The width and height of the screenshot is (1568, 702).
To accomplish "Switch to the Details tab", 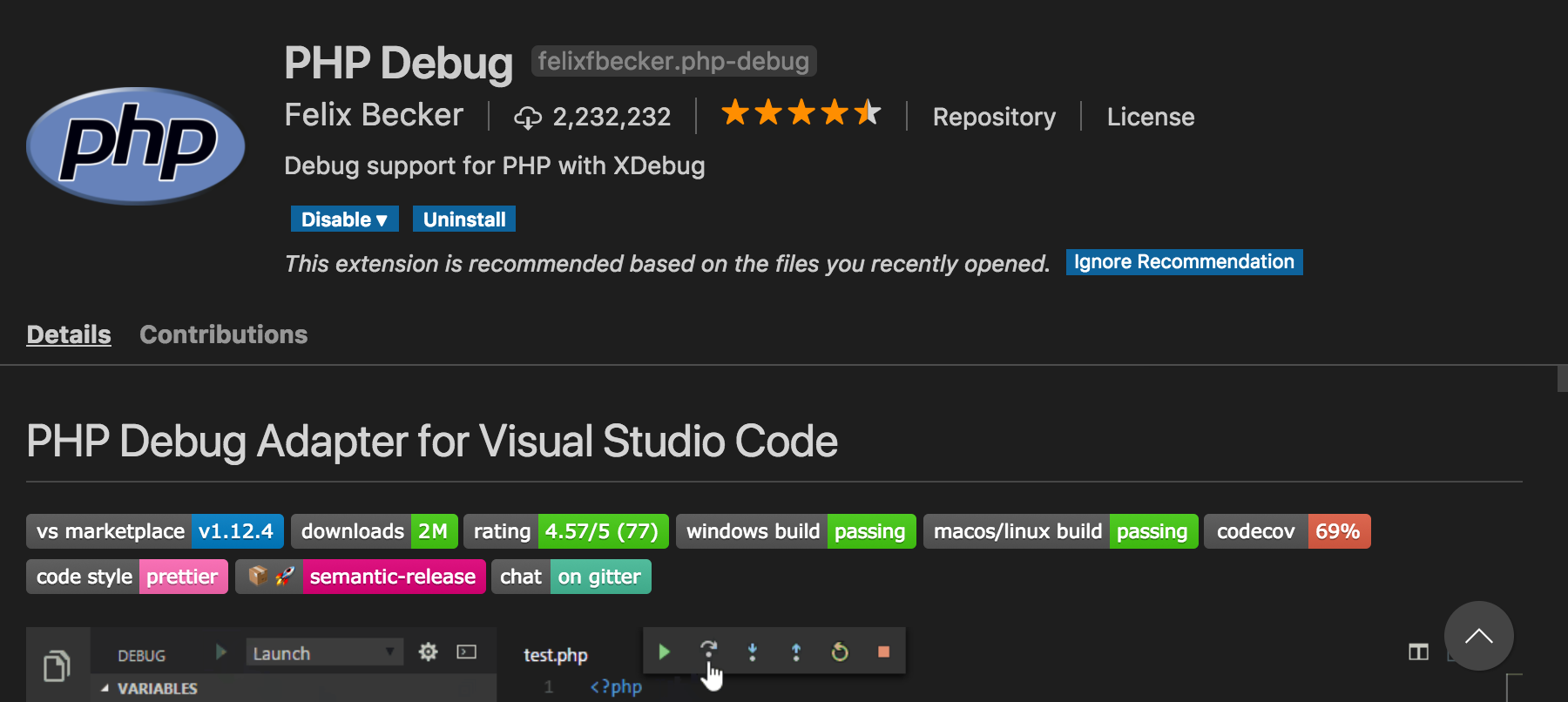I will coord(69,334).
